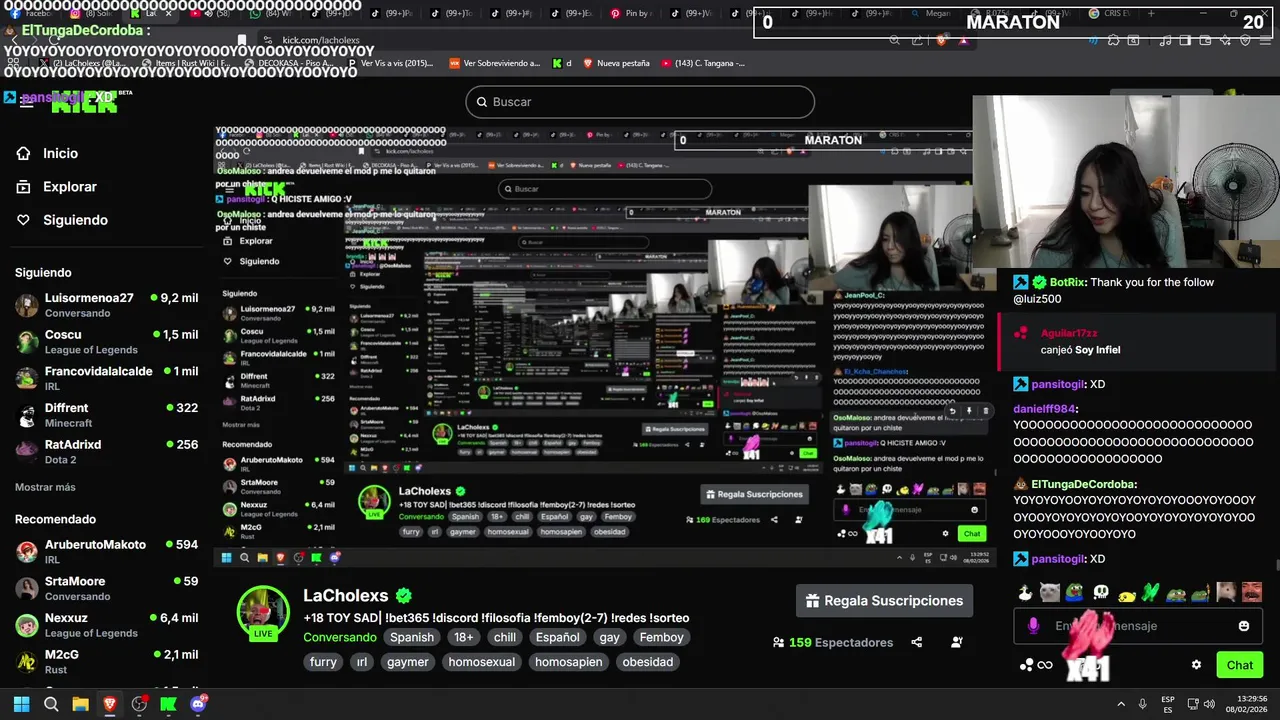
Task: Open Windows Start menu
Action: click(x=21, y=704)
